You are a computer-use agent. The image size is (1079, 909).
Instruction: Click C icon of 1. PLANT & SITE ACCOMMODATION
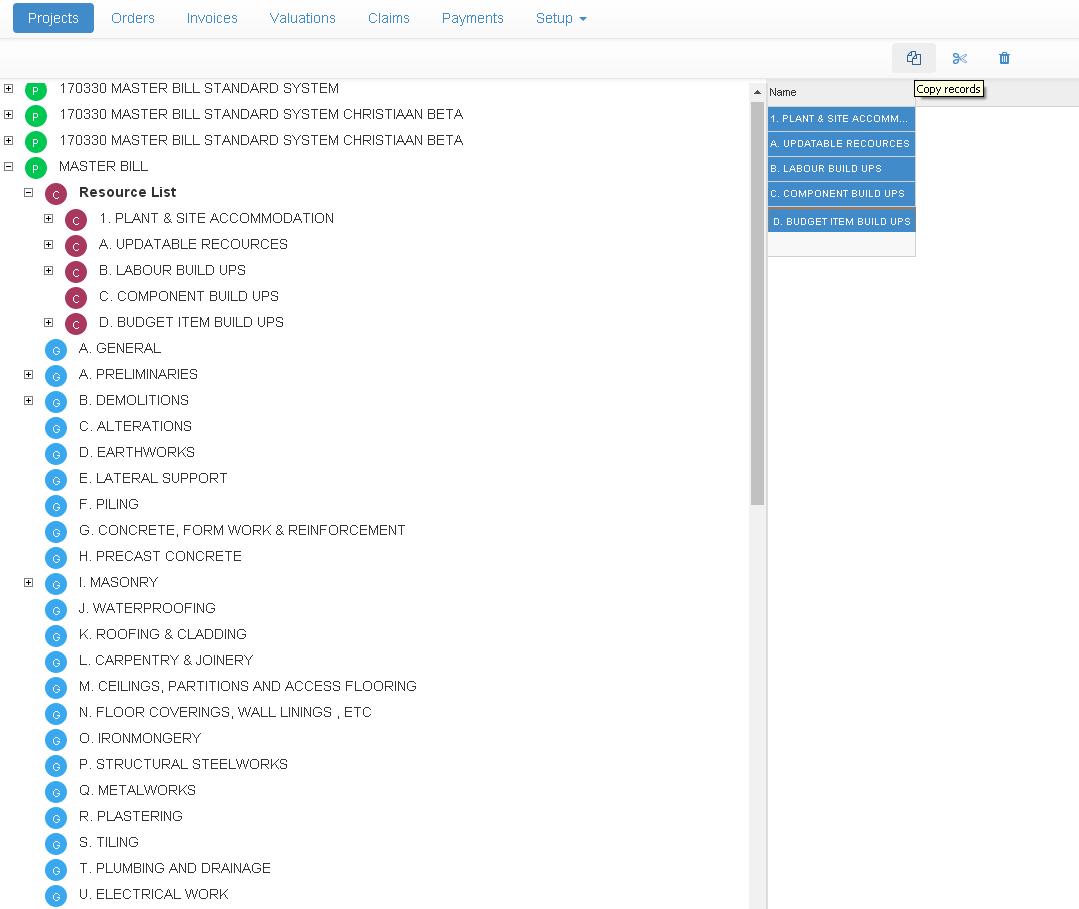coord(76,220)
